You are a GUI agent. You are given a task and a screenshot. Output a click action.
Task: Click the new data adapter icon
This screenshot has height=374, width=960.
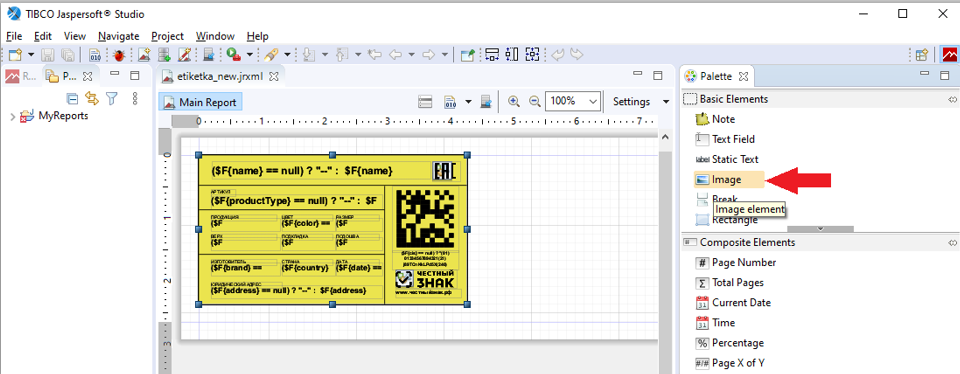164,55
